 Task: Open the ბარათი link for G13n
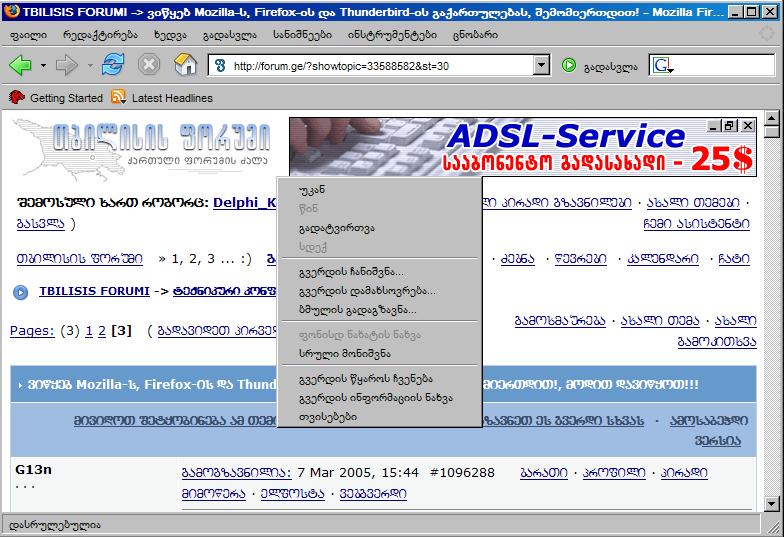click(x=544, y=472)
